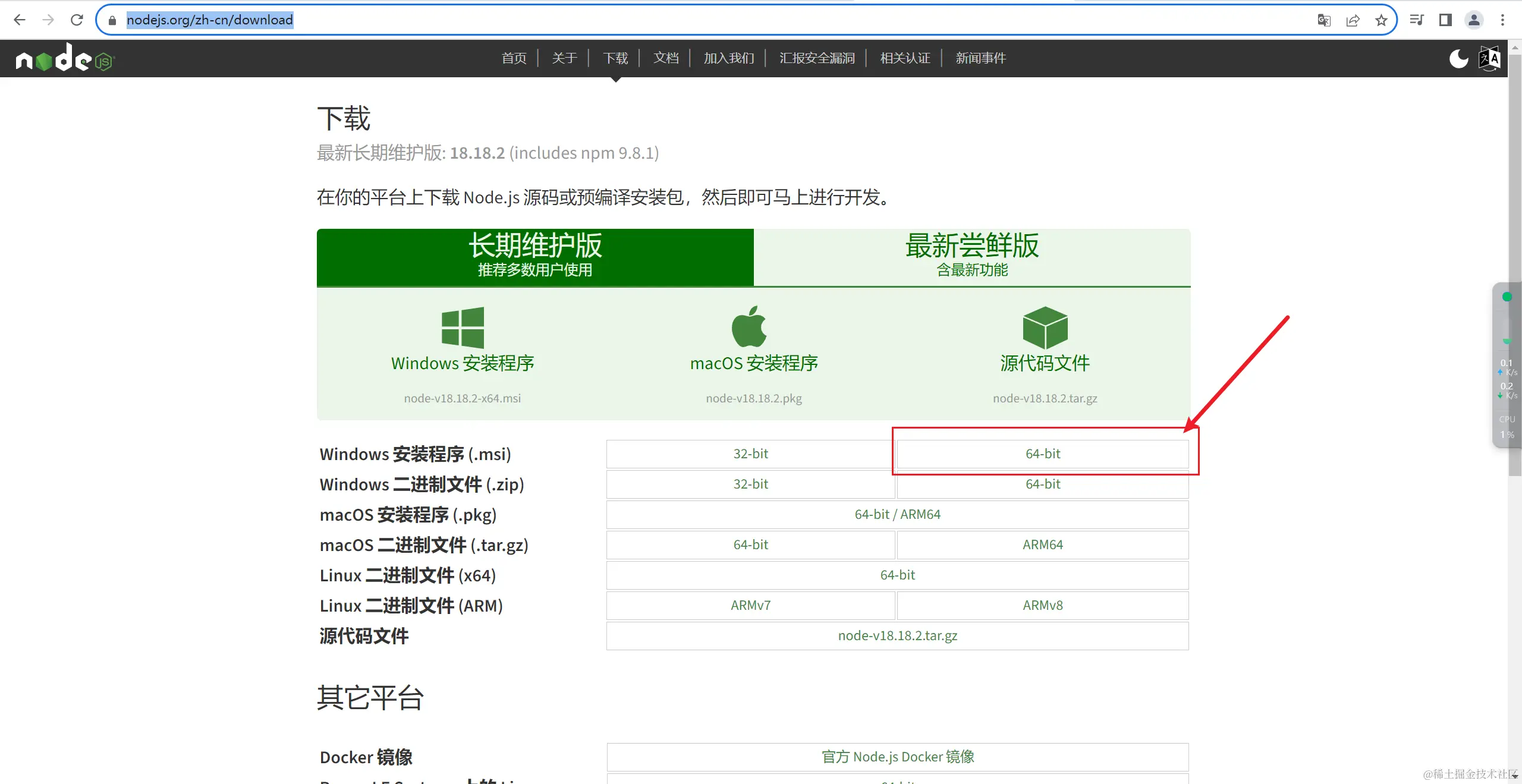
Task: Open the Chrome three-dot menu
Action: point(1502,20)
